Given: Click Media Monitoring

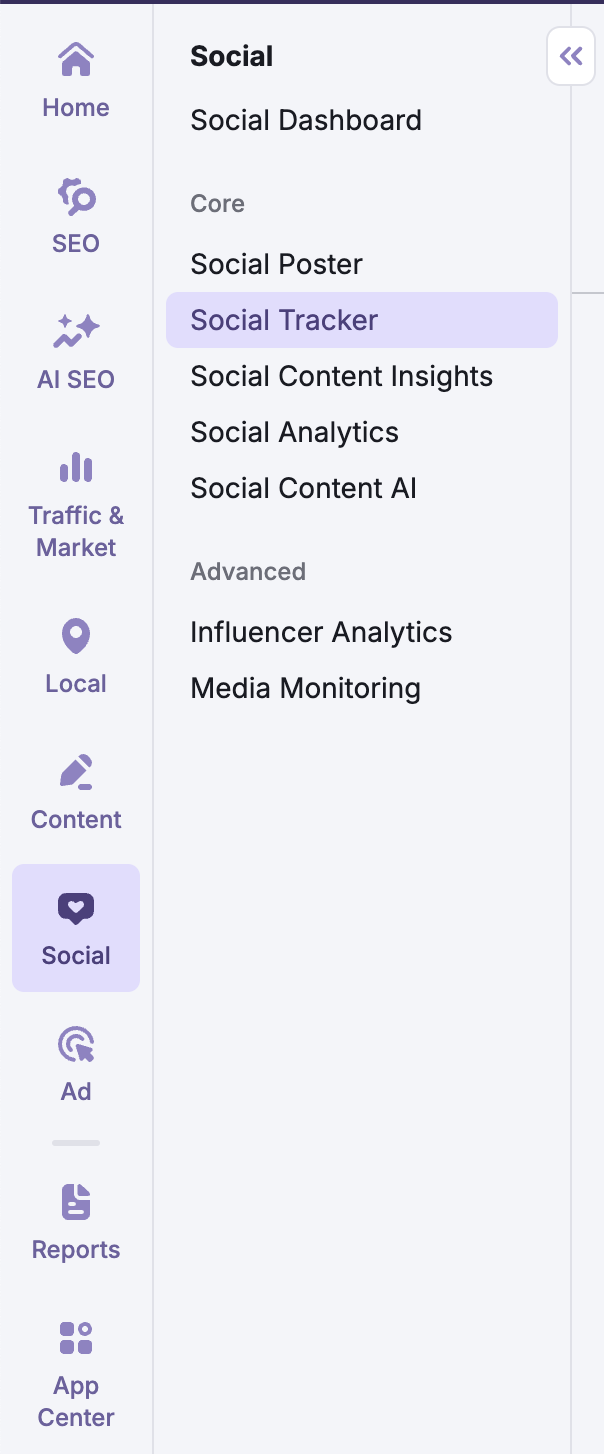Looking at the screenshot, I should pyautogui.click(x=305, y=688).
